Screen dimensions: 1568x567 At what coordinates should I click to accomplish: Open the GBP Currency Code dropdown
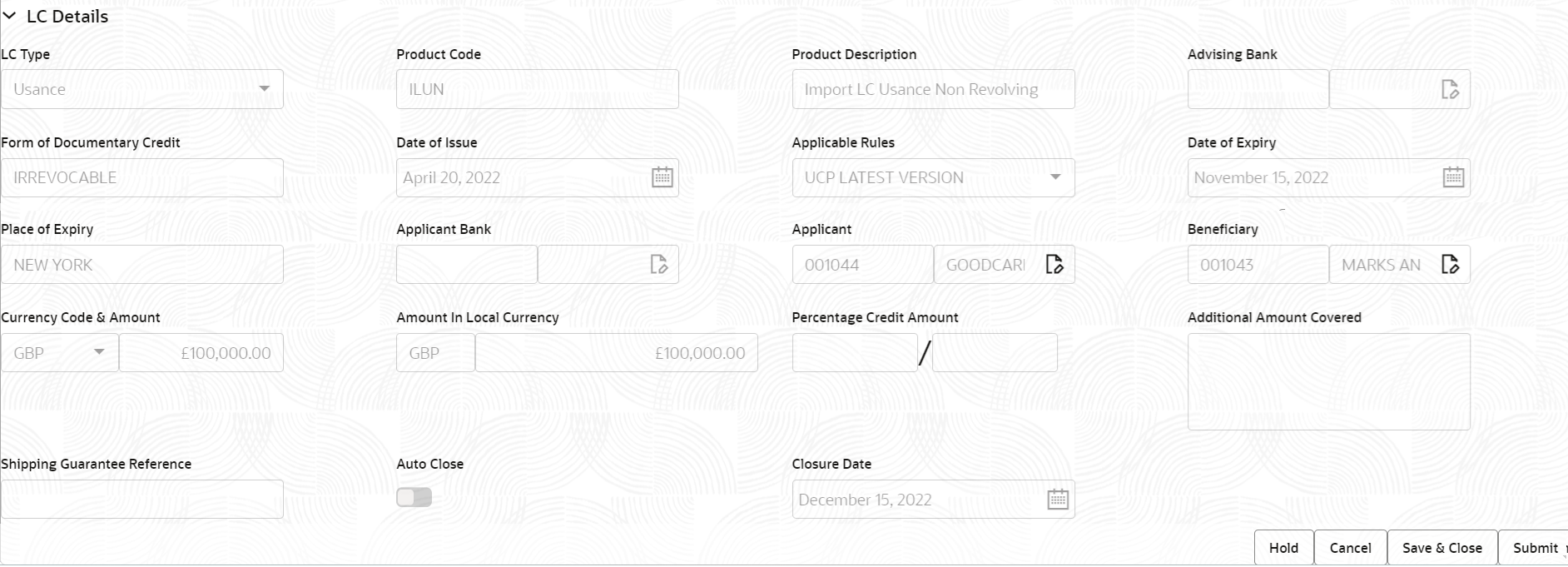click(98, 352)
